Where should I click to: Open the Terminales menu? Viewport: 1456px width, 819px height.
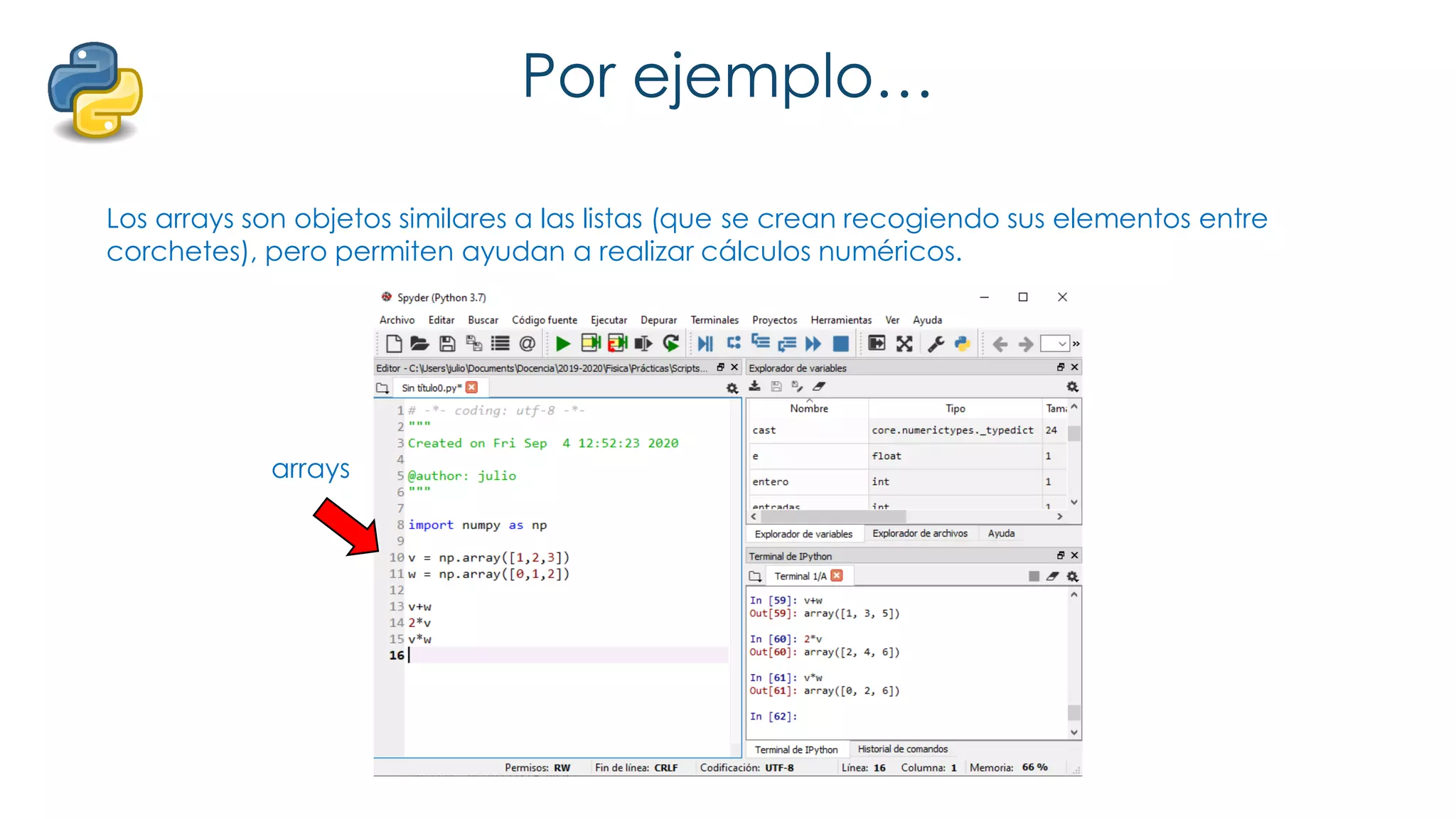[714, 320]
